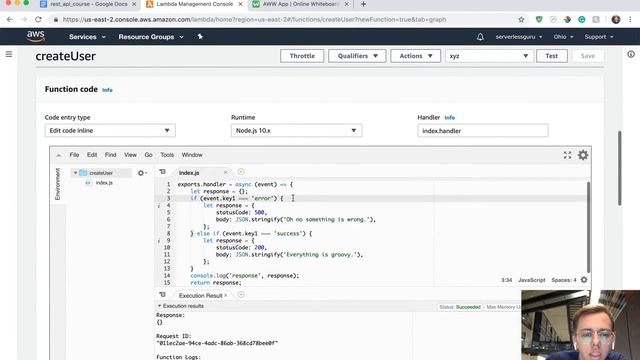Open the Resource Groups menu
640x360 pixels.
point(151,37)
